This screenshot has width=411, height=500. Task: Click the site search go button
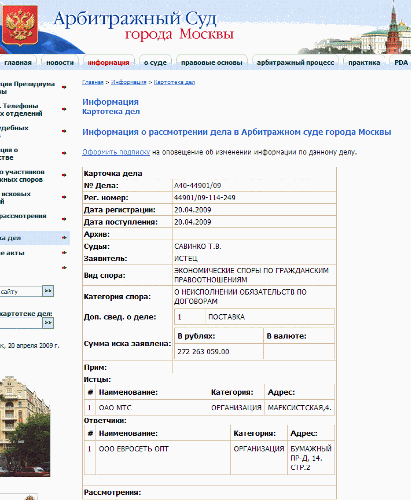[48, 291]
